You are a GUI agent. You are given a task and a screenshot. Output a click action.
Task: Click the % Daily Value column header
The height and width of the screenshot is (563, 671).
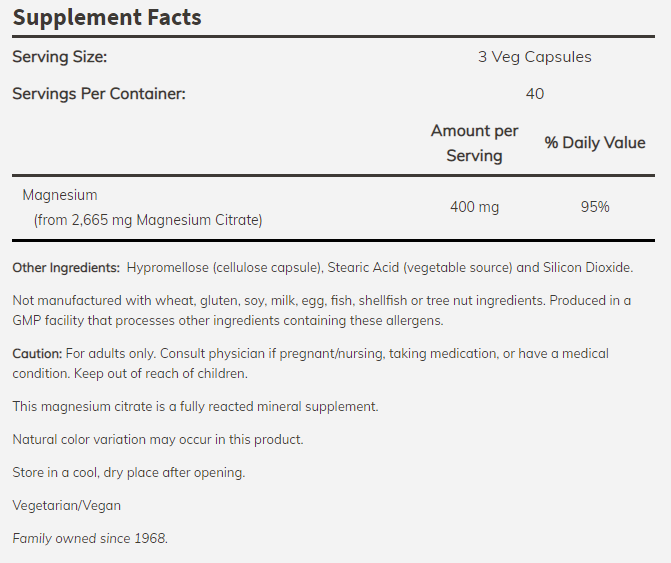[x=594, y=143]
